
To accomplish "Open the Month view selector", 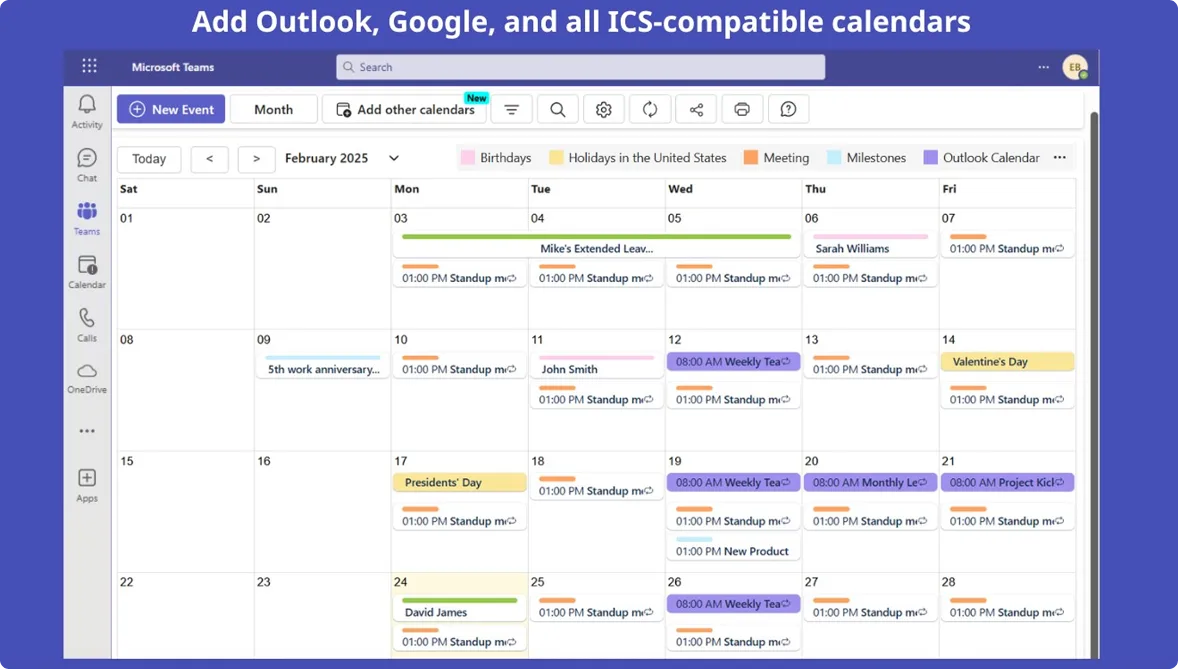I will tap(273, 109).
